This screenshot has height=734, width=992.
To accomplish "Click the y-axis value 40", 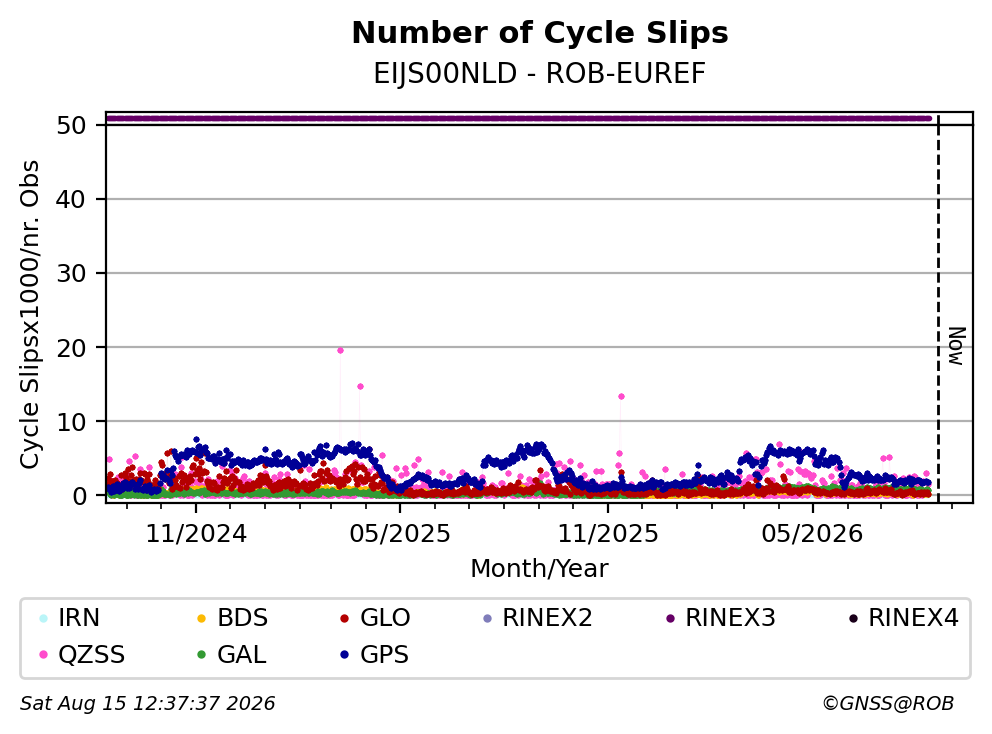I will pyautogui.click(x=71, y=199).
